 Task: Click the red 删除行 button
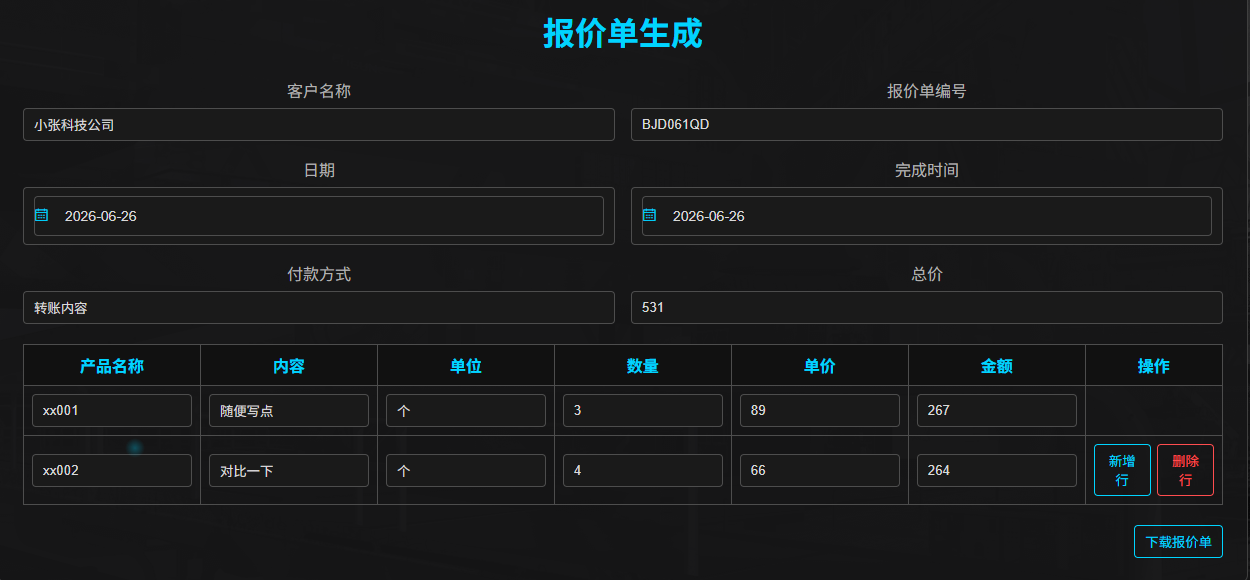pos(1185,470)
